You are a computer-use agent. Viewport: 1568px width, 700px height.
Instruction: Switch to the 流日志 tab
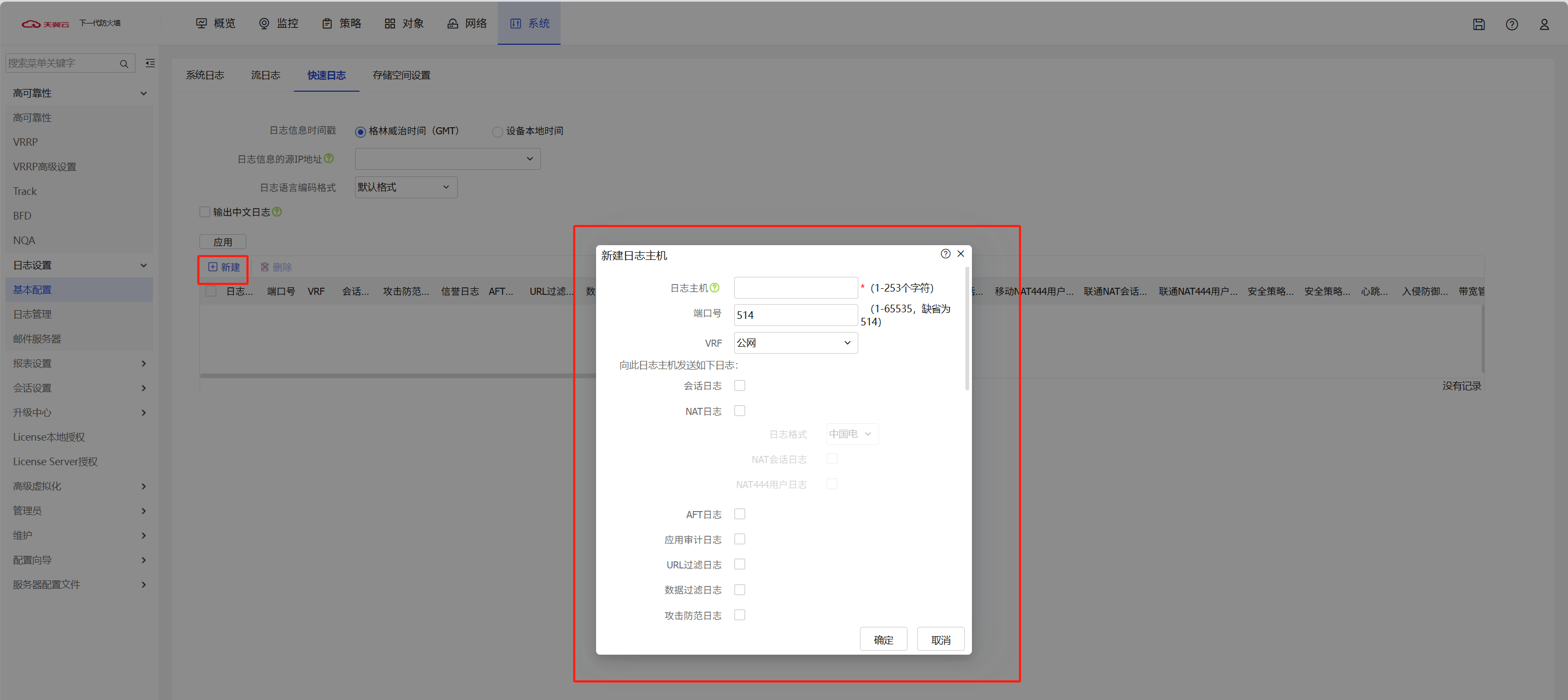point(266,75)
